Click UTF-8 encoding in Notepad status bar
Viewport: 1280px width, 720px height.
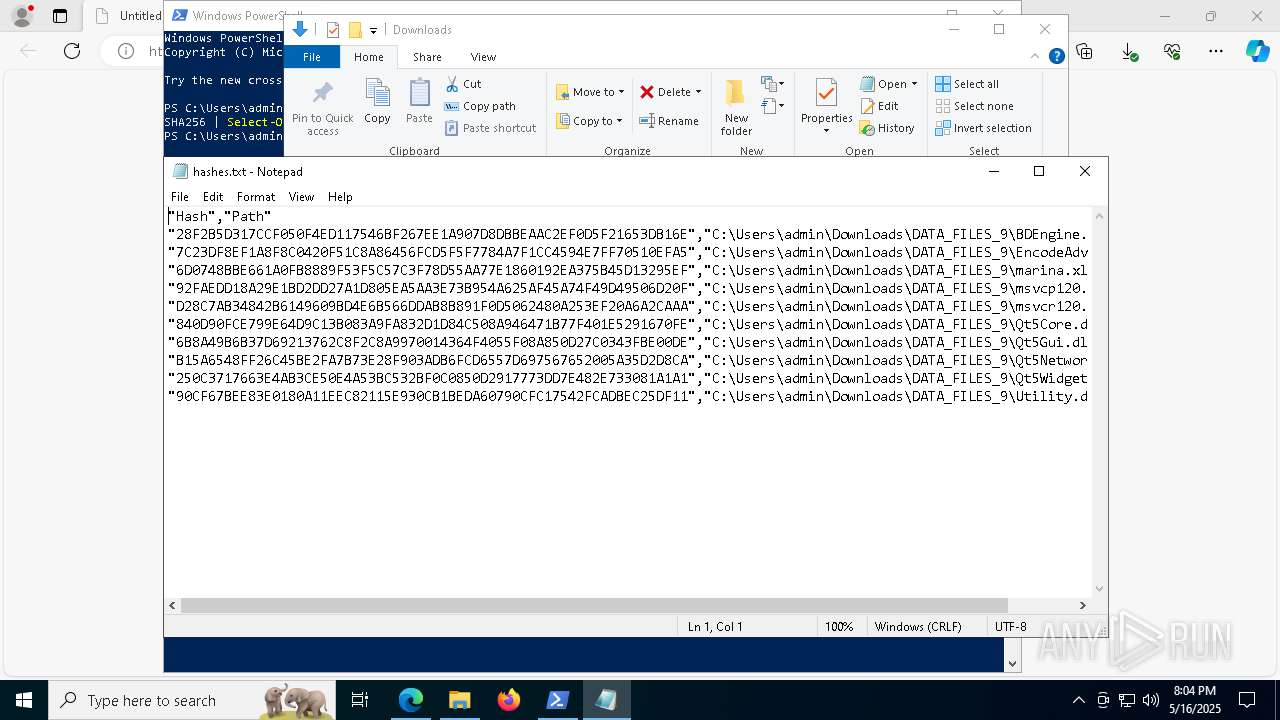tap(1011, 626)
